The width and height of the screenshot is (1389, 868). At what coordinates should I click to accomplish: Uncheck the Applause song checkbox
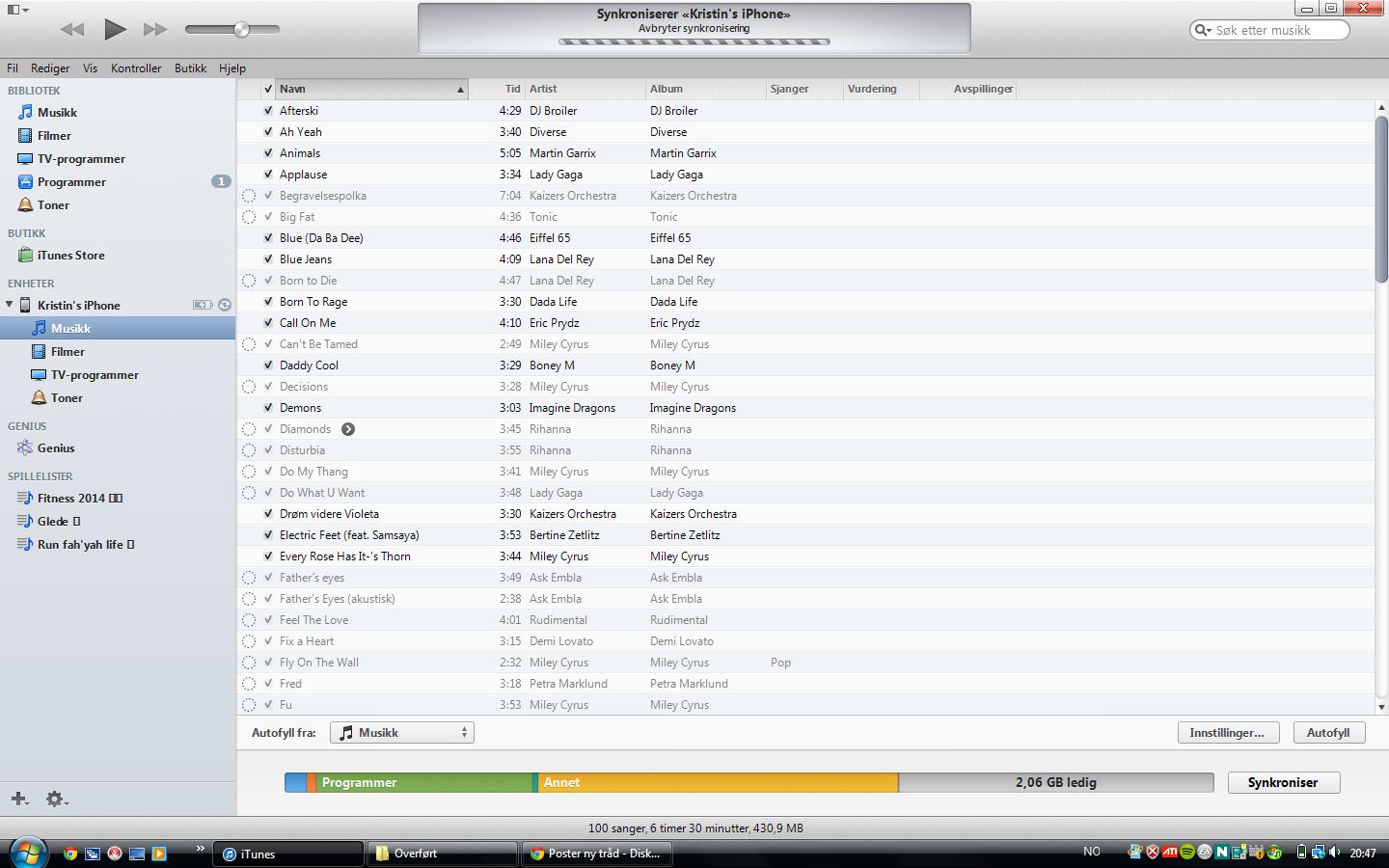268,175
